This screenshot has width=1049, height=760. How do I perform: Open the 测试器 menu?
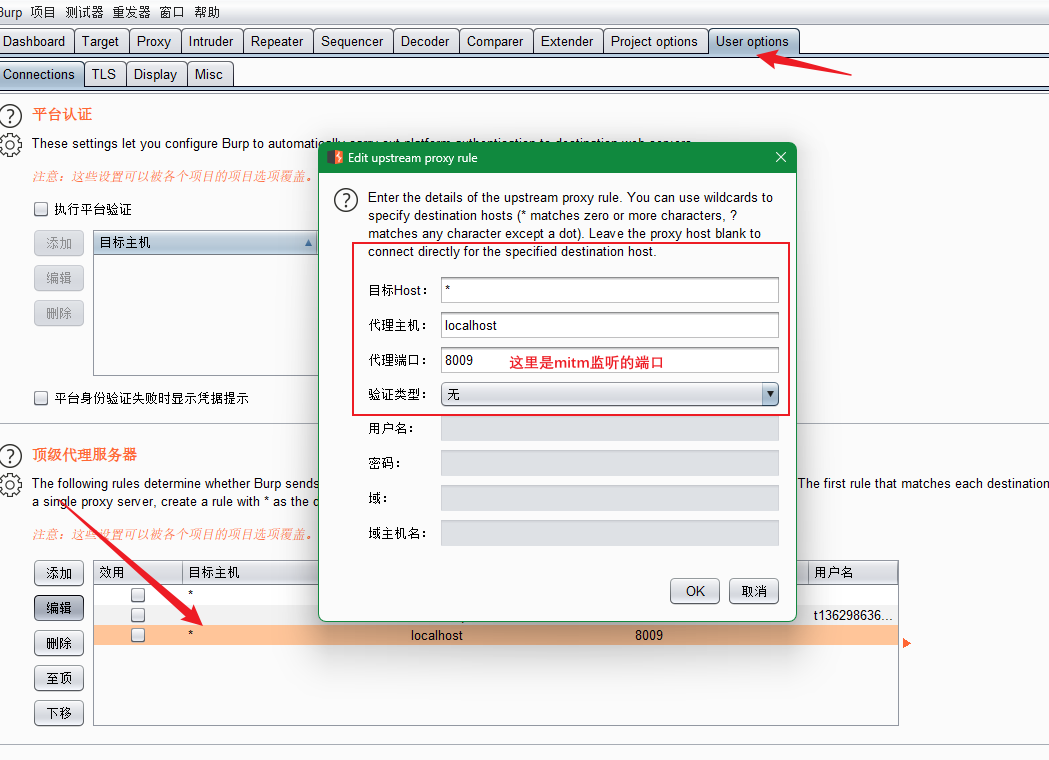click(84, 12)
